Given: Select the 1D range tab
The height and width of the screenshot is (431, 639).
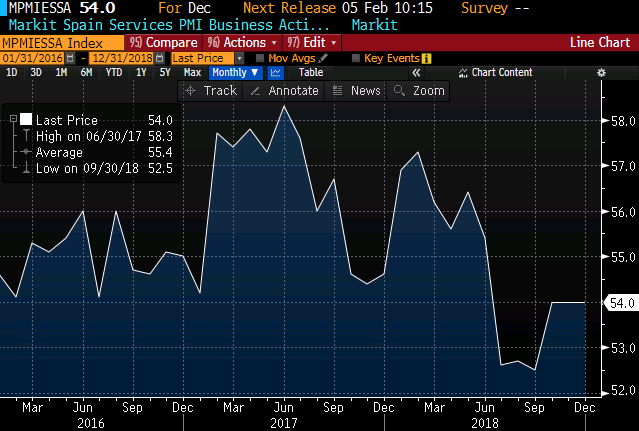Looking at the screenshot, I should click(11, 73).
